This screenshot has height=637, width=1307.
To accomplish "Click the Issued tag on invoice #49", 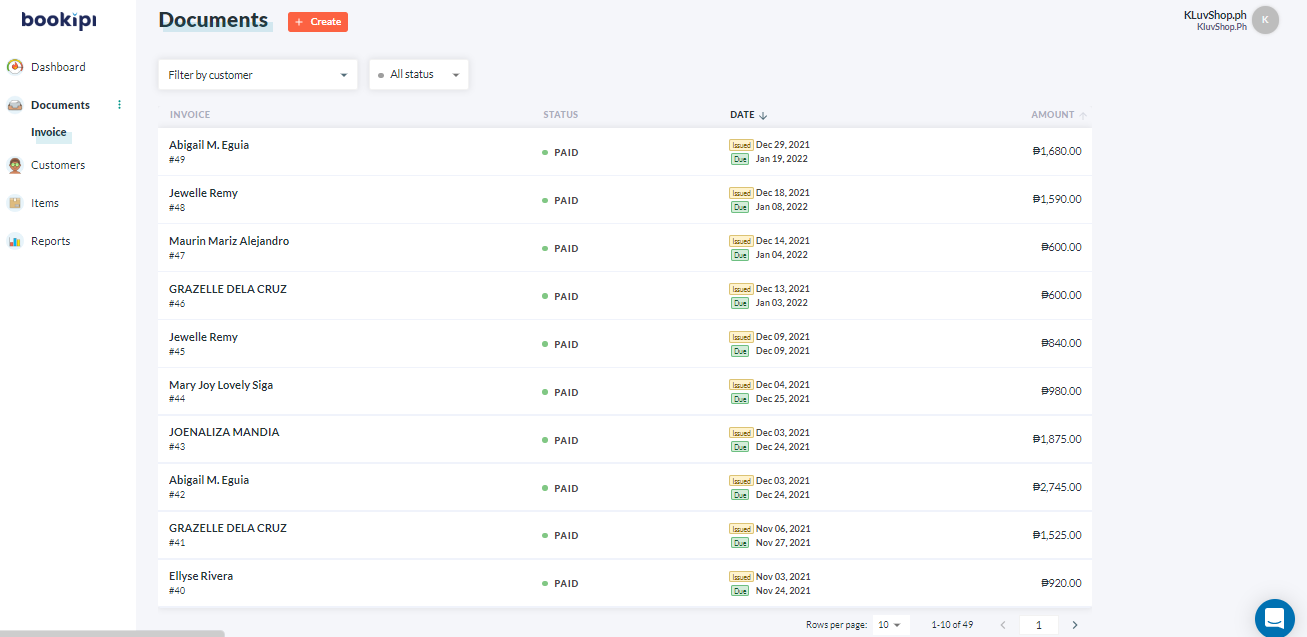I will [x=741, y=145].
